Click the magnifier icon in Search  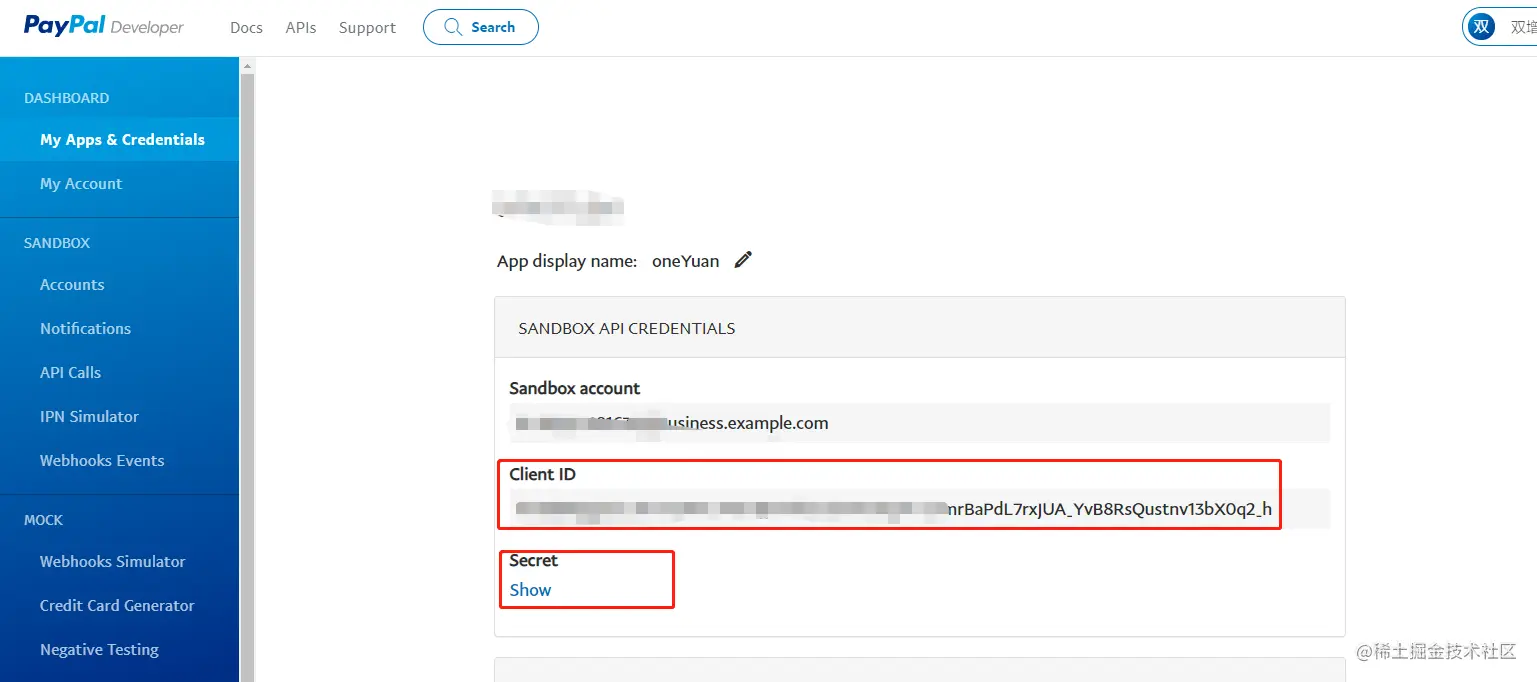click(453, 27)
